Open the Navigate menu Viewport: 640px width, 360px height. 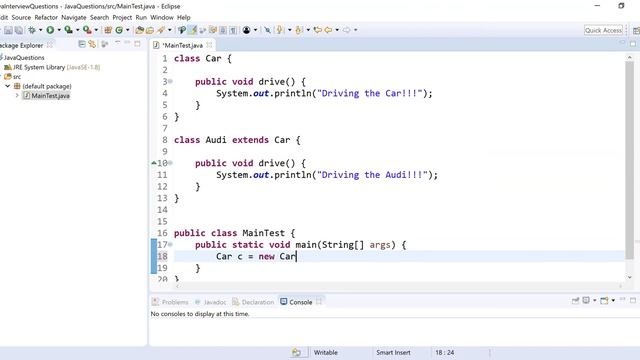pyautogui.click(x=73, y=18)
